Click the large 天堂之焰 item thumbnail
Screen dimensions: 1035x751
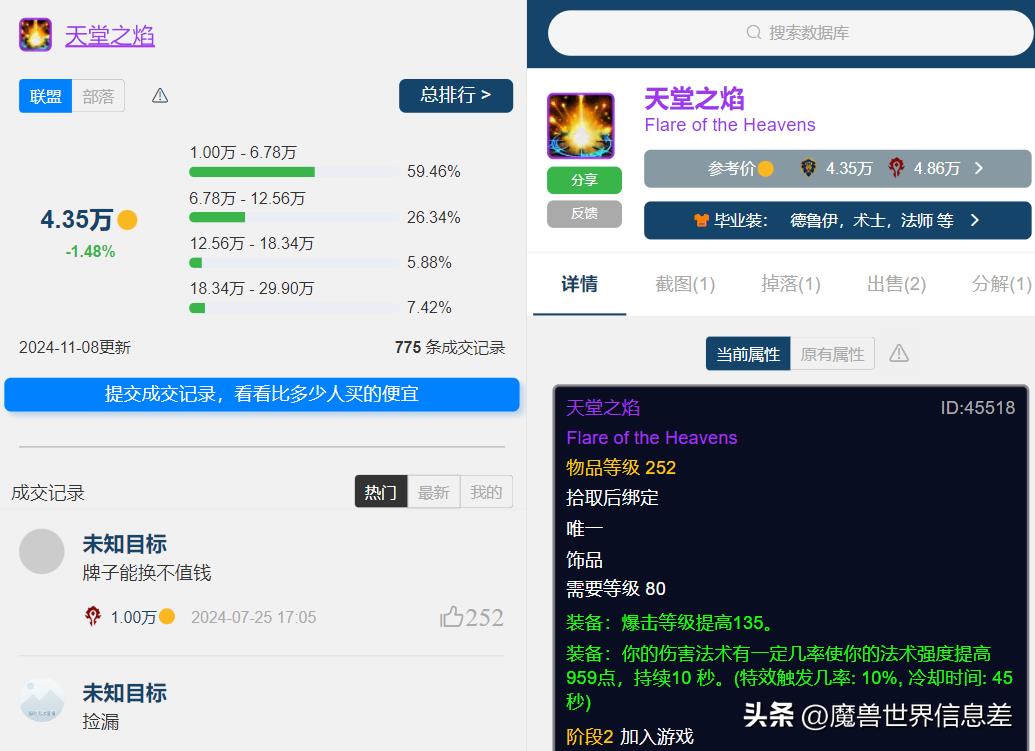coord(580,126)
